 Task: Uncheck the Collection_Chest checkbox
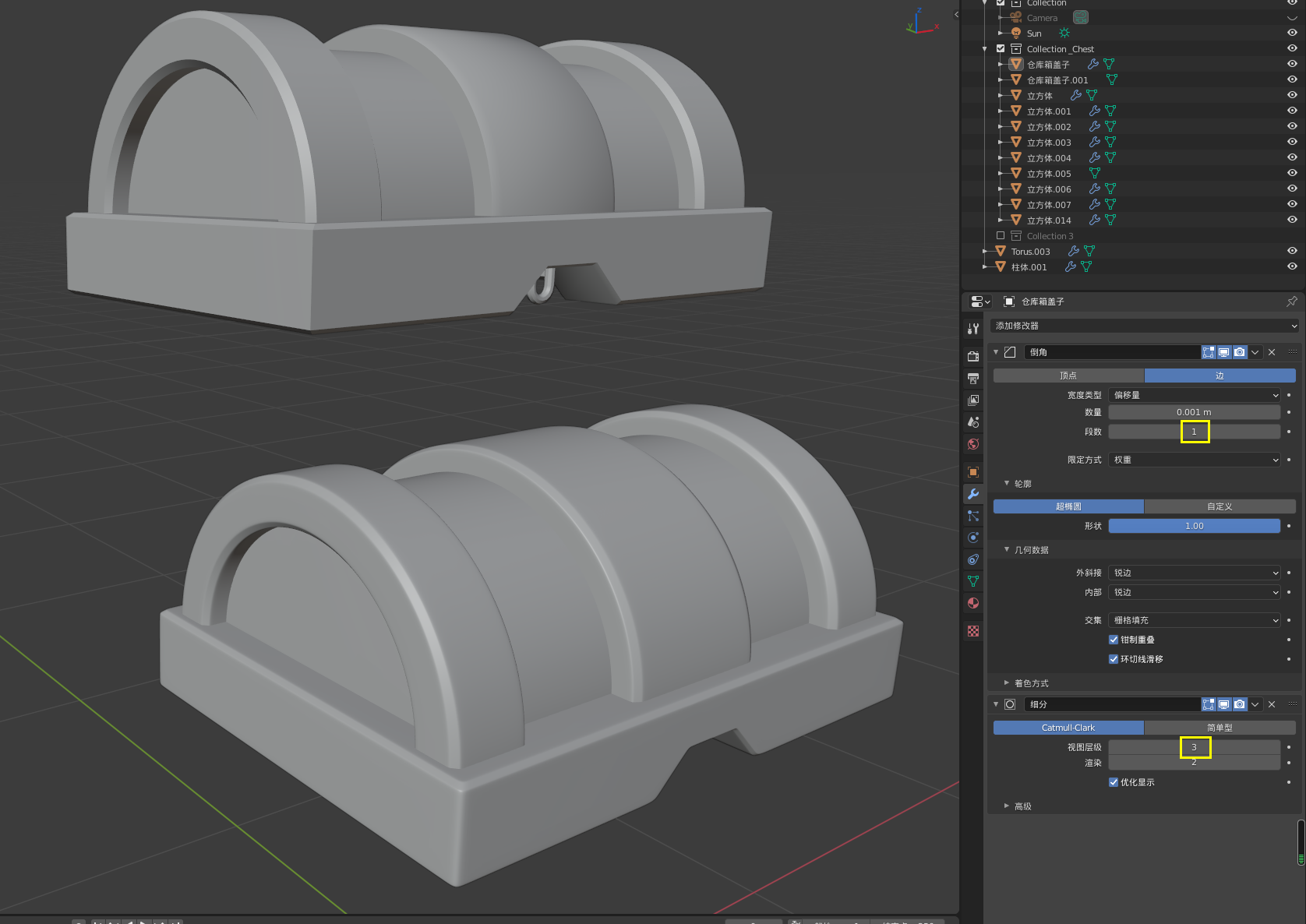click(x=1001, y=48)
